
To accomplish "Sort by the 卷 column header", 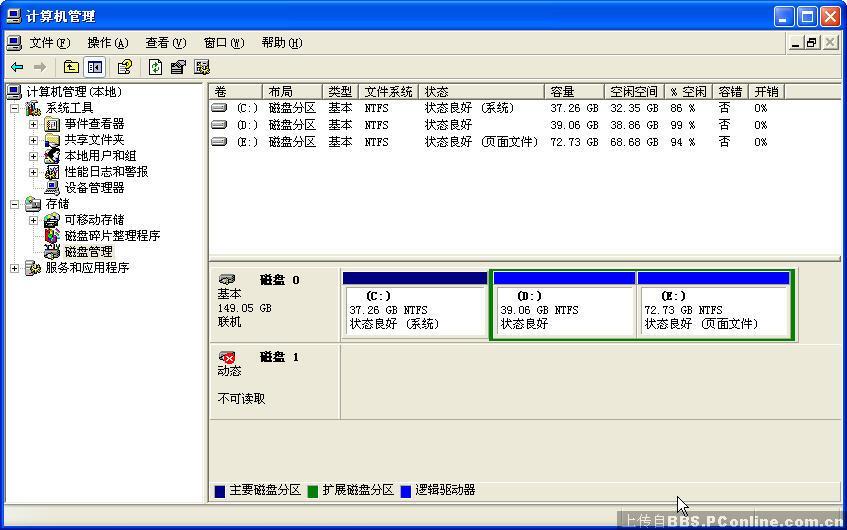I will (x=236, y=92).
